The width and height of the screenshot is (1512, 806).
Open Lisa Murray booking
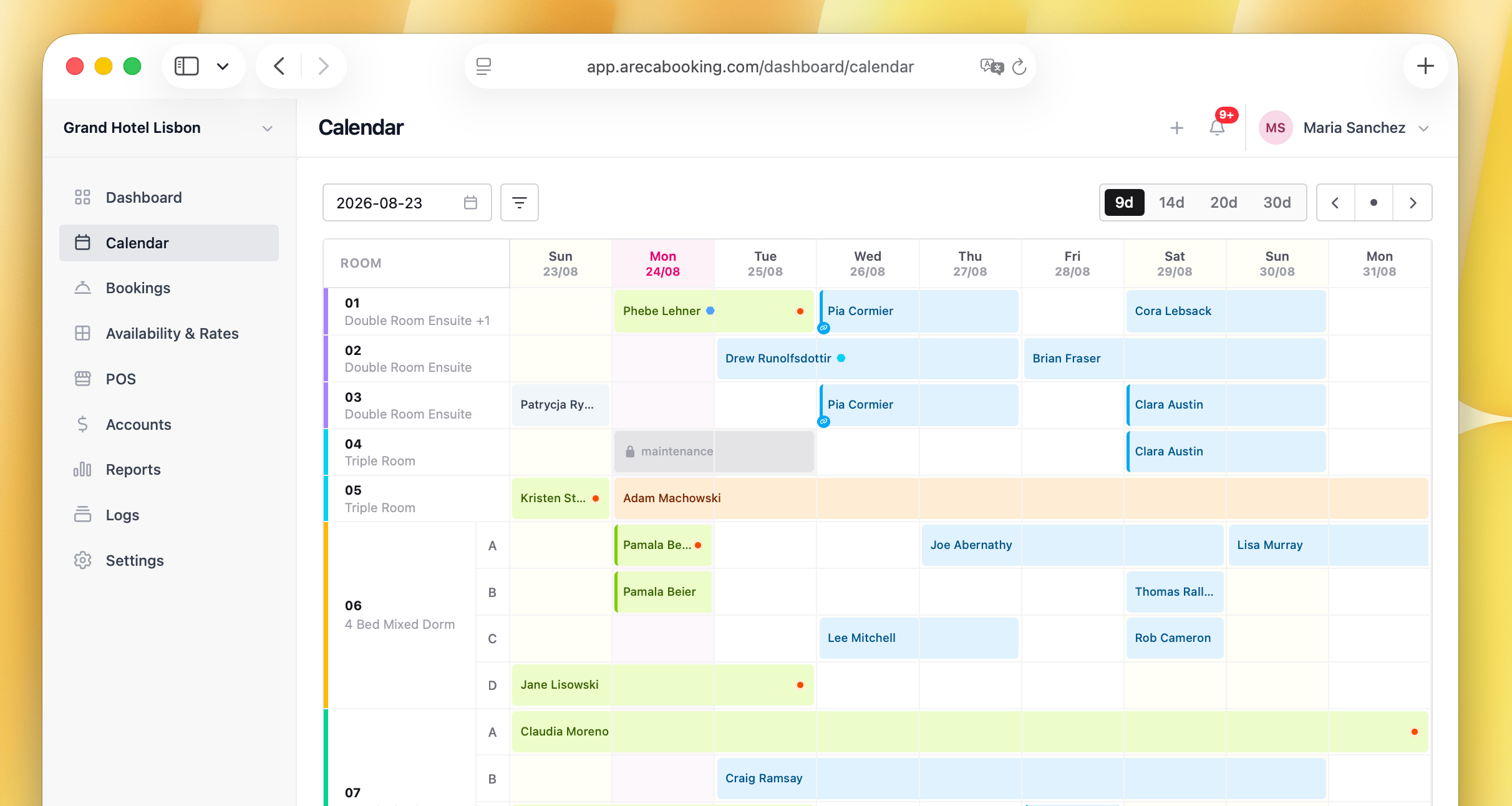click(1329, 545)
